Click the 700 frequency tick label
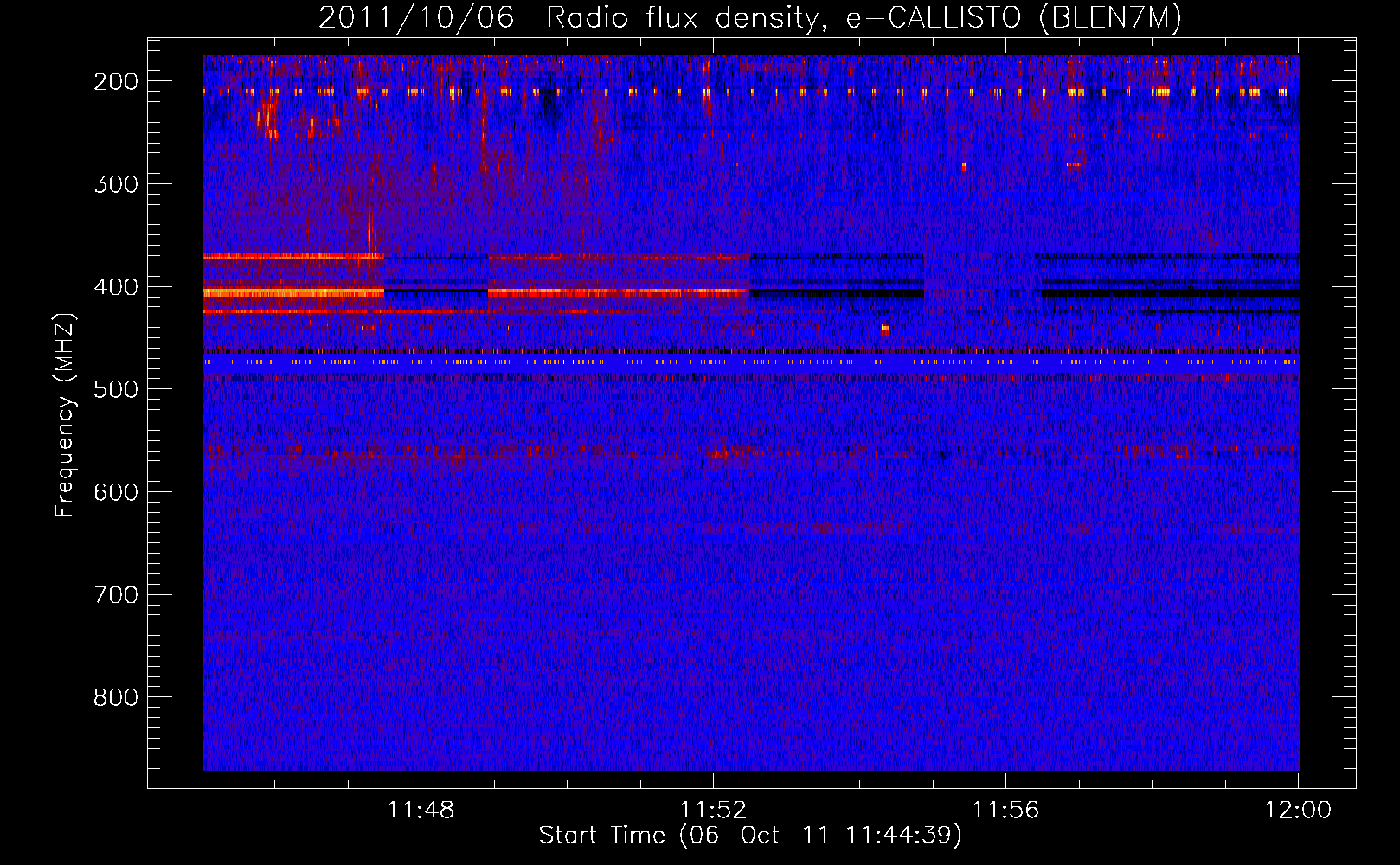The height and width of the screenshot is (865, 1400). (116, 595)
